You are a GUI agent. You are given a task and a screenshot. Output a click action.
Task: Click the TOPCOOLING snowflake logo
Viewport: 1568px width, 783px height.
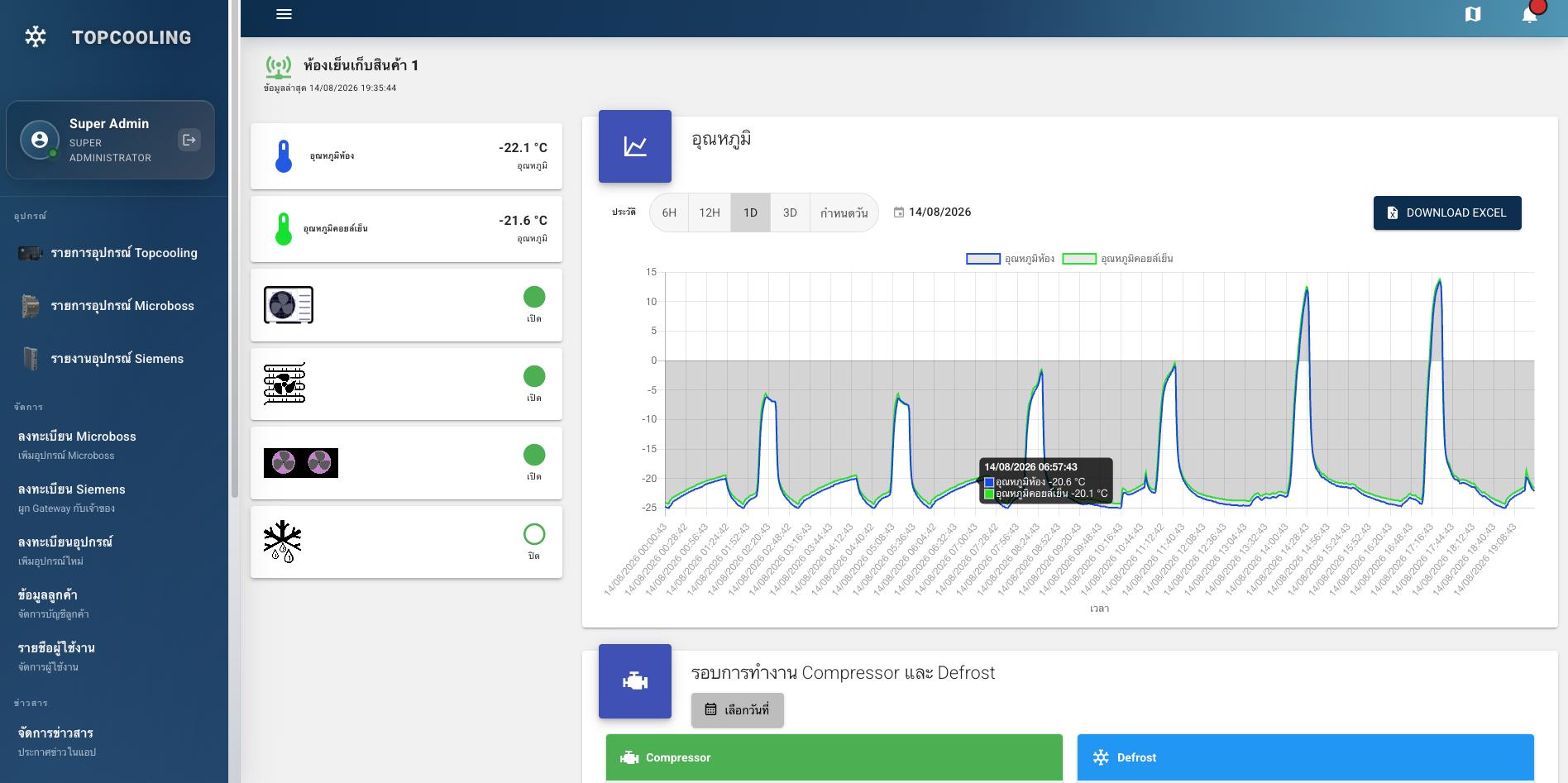[36, 36]
